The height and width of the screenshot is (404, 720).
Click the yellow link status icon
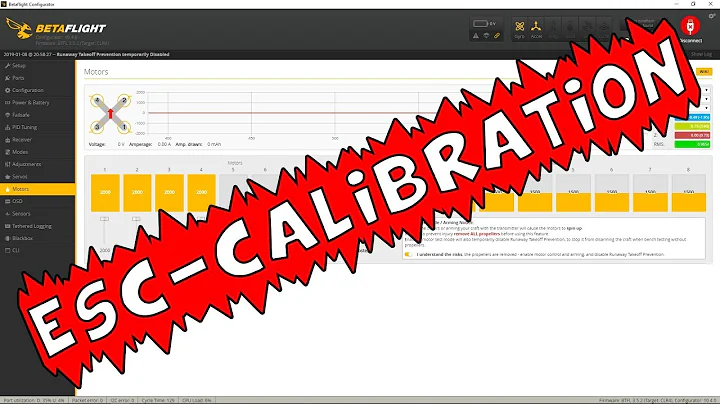(x=497, y=36)
